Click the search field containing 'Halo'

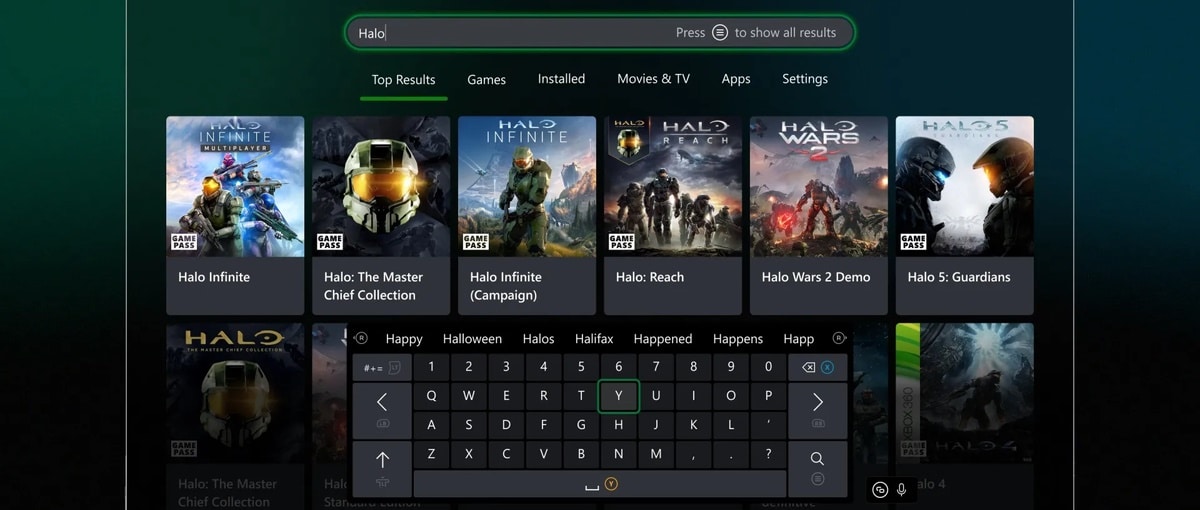[600, 32]
